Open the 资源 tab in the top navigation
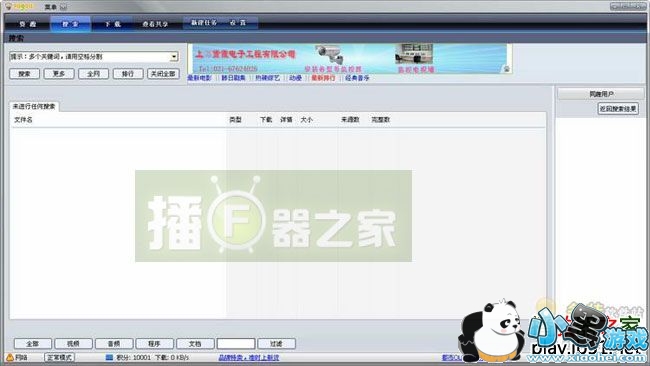Viewport: 650px width, 366px height. click(x=28, y=24)
